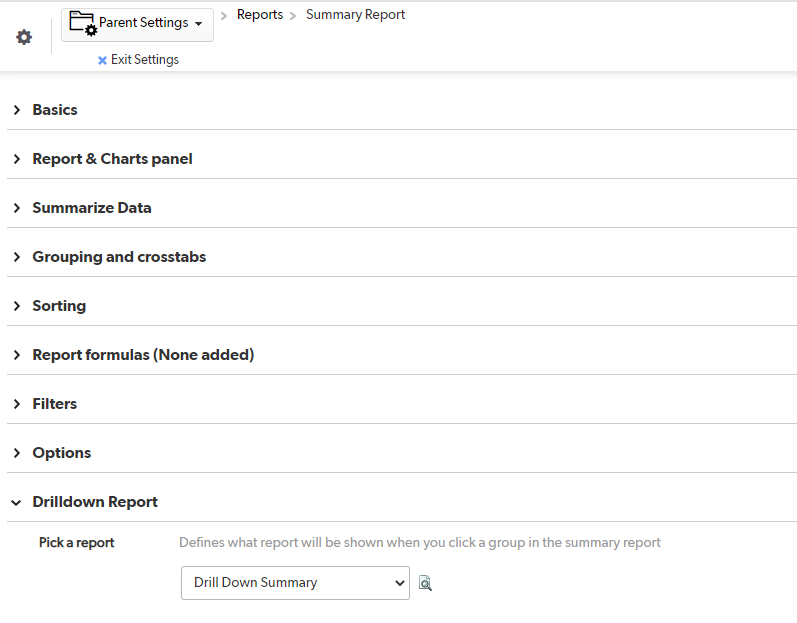This screenshot has height=623, width=797.
Task: Click Summary Report breadcrumb item
Action: coord(355,15)
